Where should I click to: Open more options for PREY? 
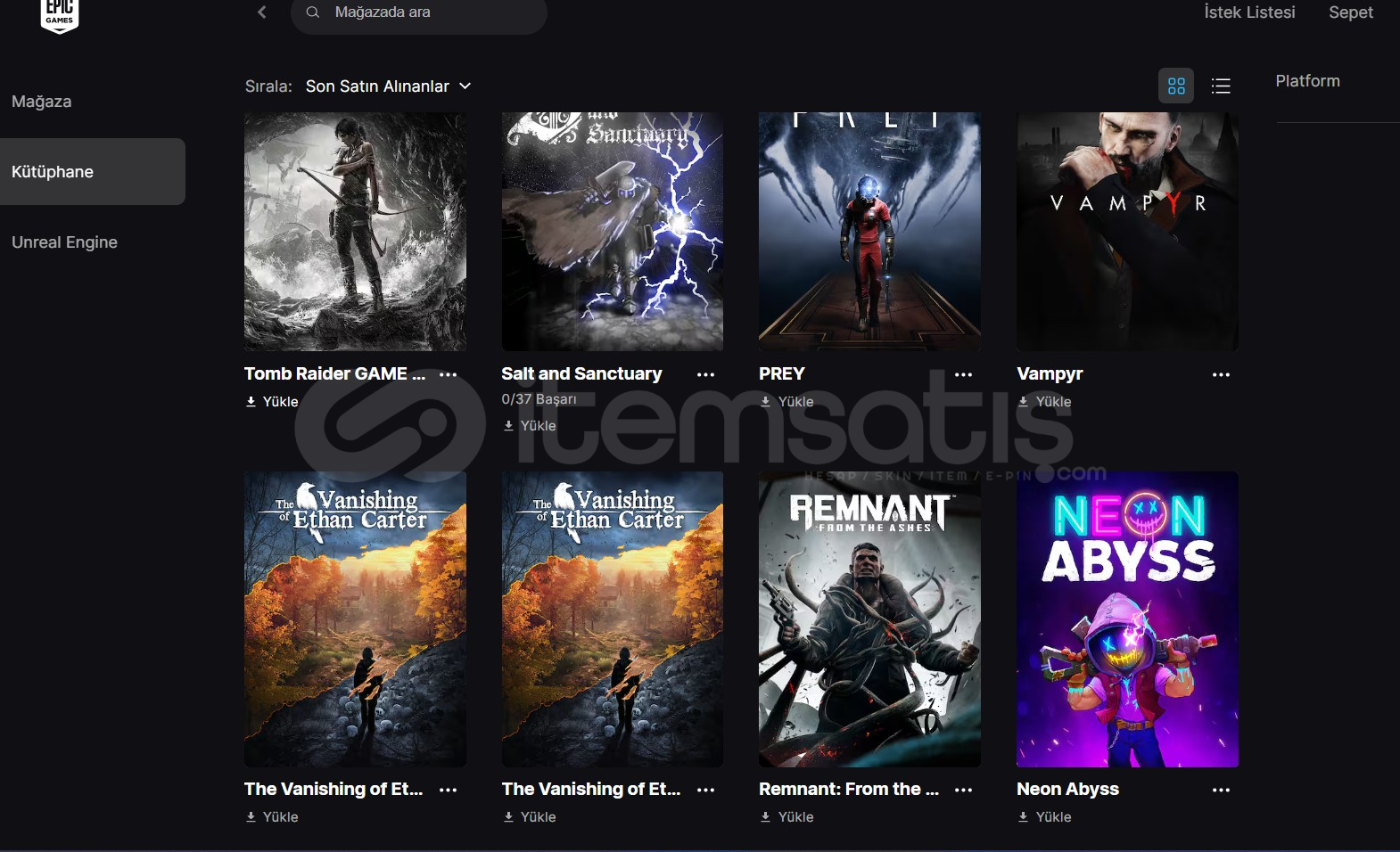click(x=963, y=374)
